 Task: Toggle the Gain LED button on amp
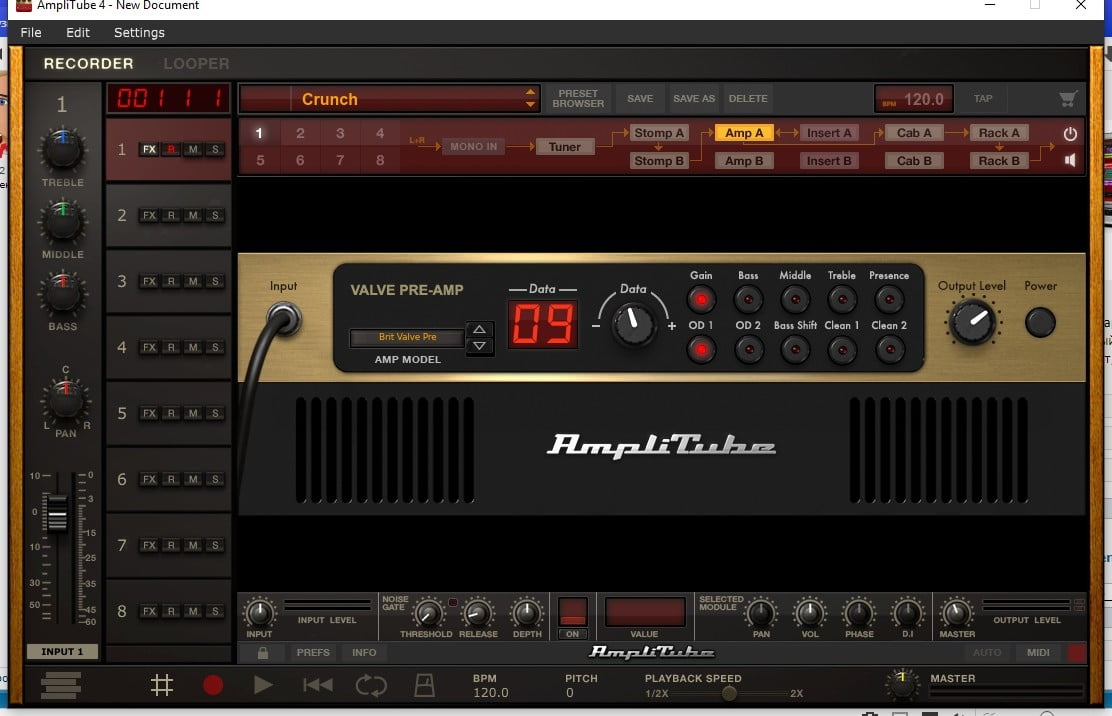701,300
